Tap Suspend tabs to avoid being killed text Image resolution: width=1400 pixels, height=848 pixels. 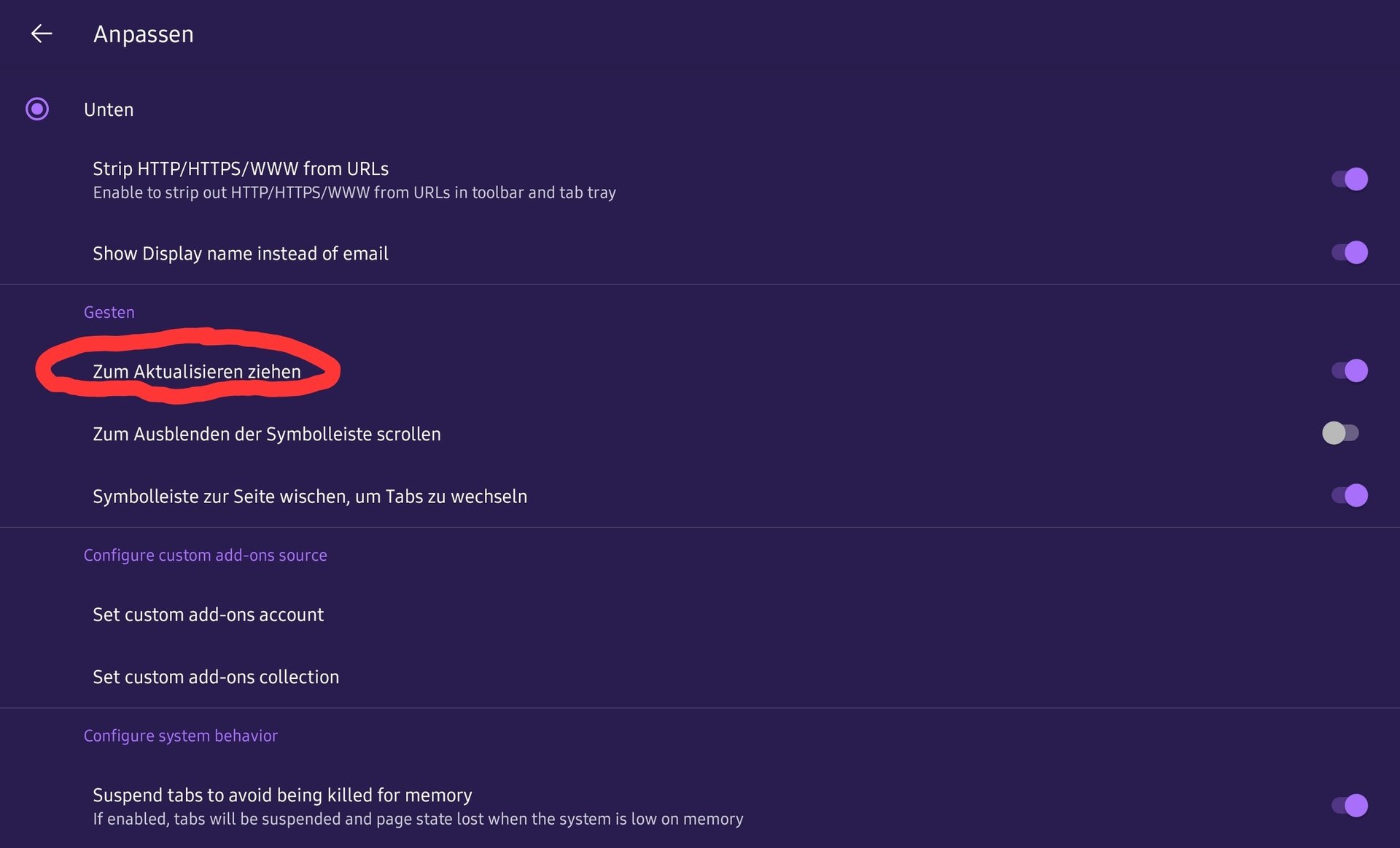click(282, 796)
